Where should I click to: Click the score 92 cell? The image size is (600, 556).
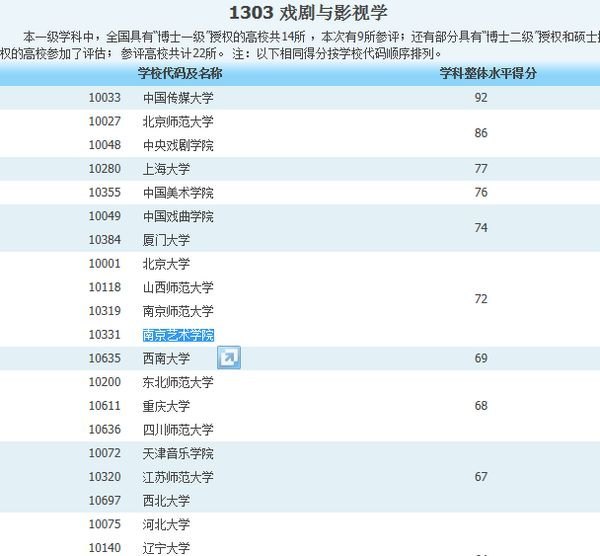point(481,98)
